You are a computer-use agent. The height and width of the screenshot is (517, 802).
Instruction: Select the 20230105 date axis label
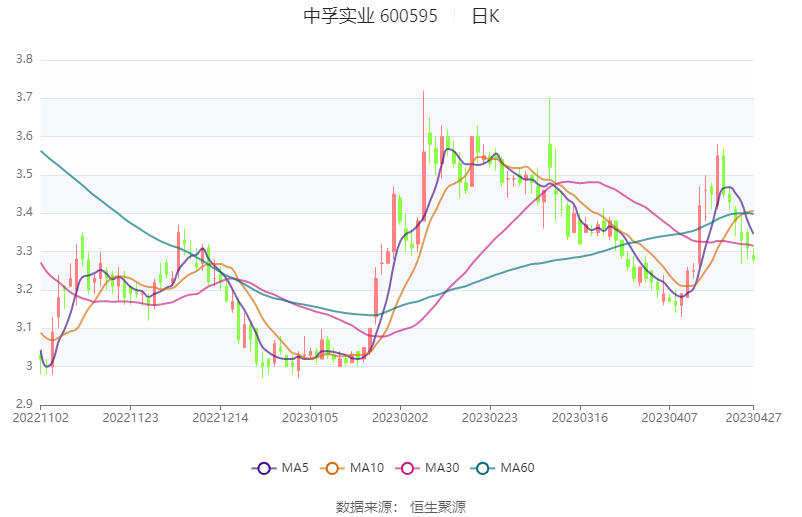(x=310, y=416)
